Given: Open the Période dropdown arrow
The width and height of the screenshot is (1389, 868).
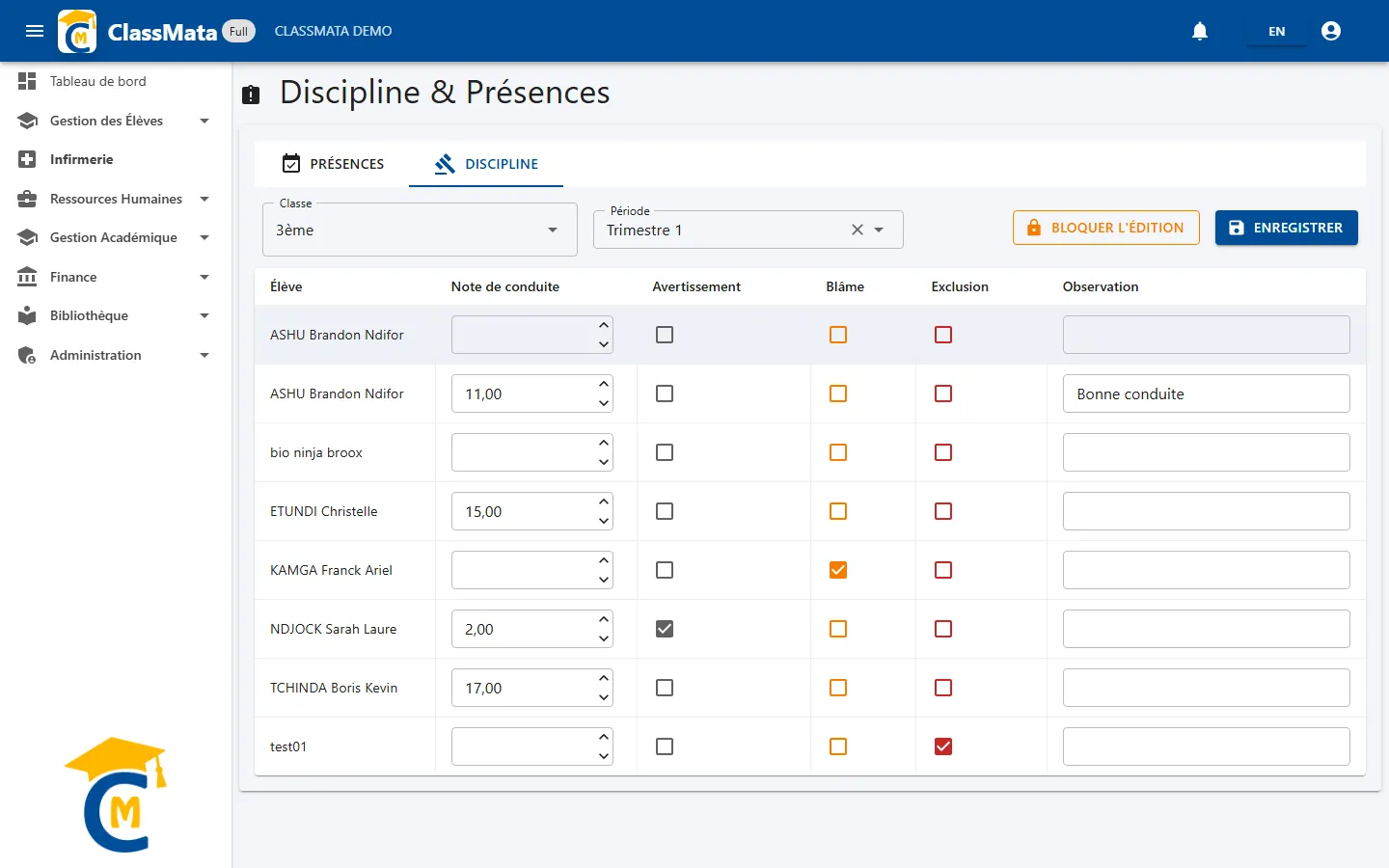Looking at the screenshot, I should [x=879, y=230].
